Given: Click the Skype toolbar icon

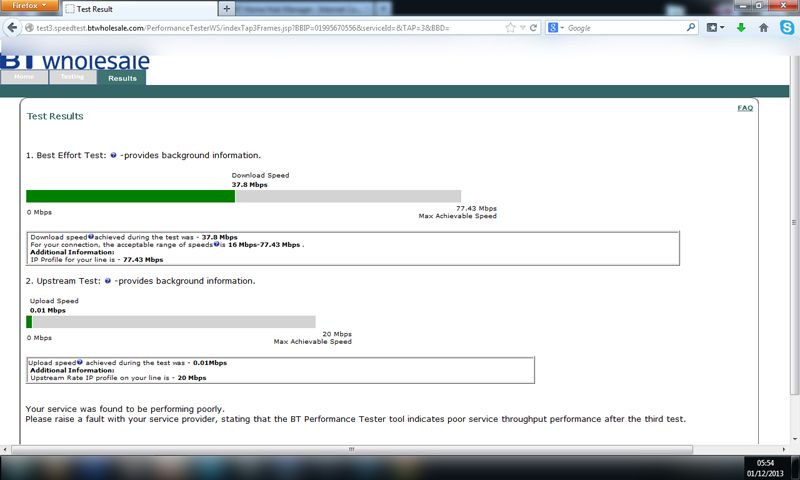Looking at the screenshot, I should (787, 28).
